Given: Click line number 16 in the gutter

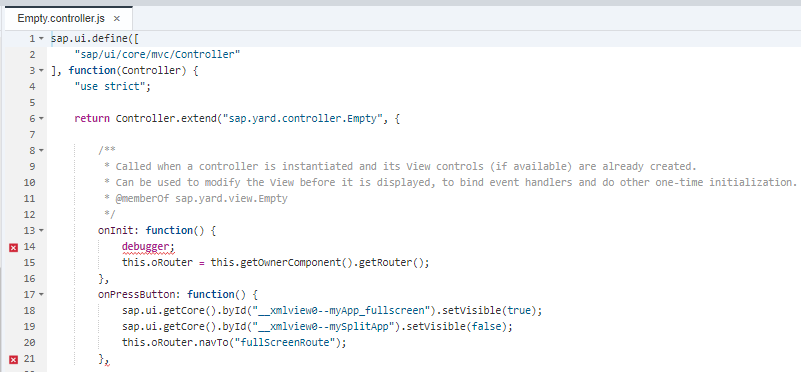Looking at the screenshot, I should (x=30, y=278).
